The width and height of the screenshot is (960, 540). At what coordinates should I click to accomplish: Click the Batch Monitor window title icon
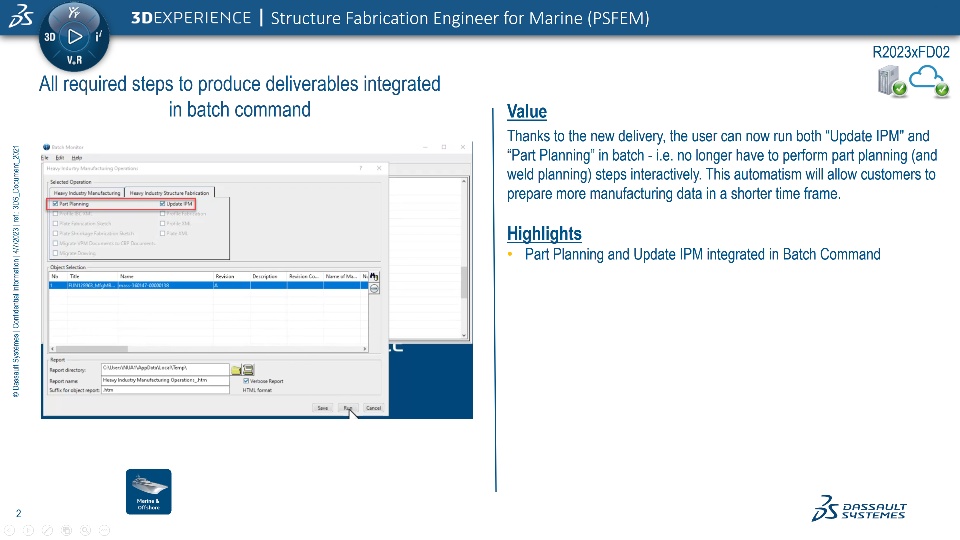click(x=47, y=147)
